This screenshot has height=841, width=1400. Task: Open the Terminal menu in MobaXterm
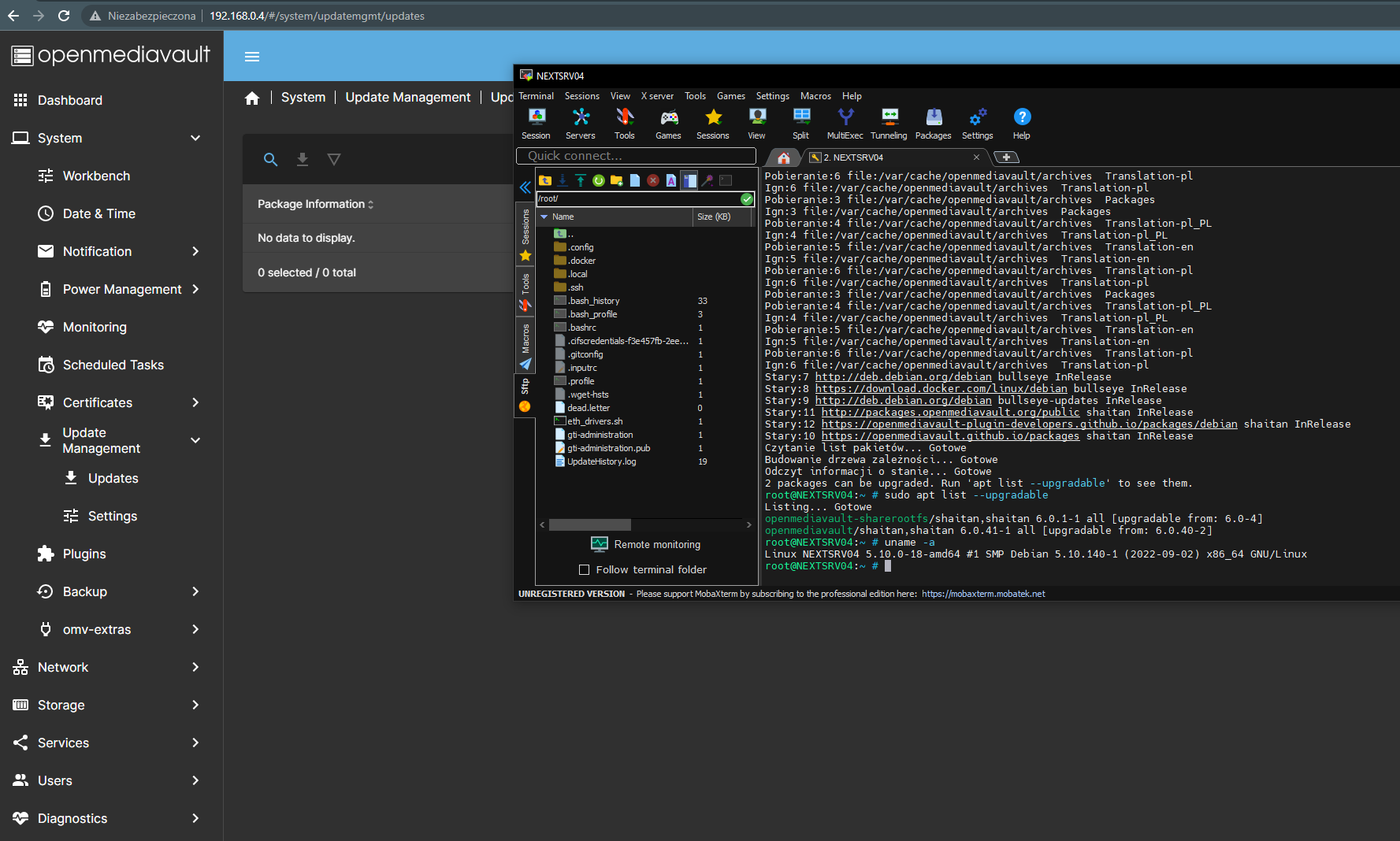tap(537, 96)
